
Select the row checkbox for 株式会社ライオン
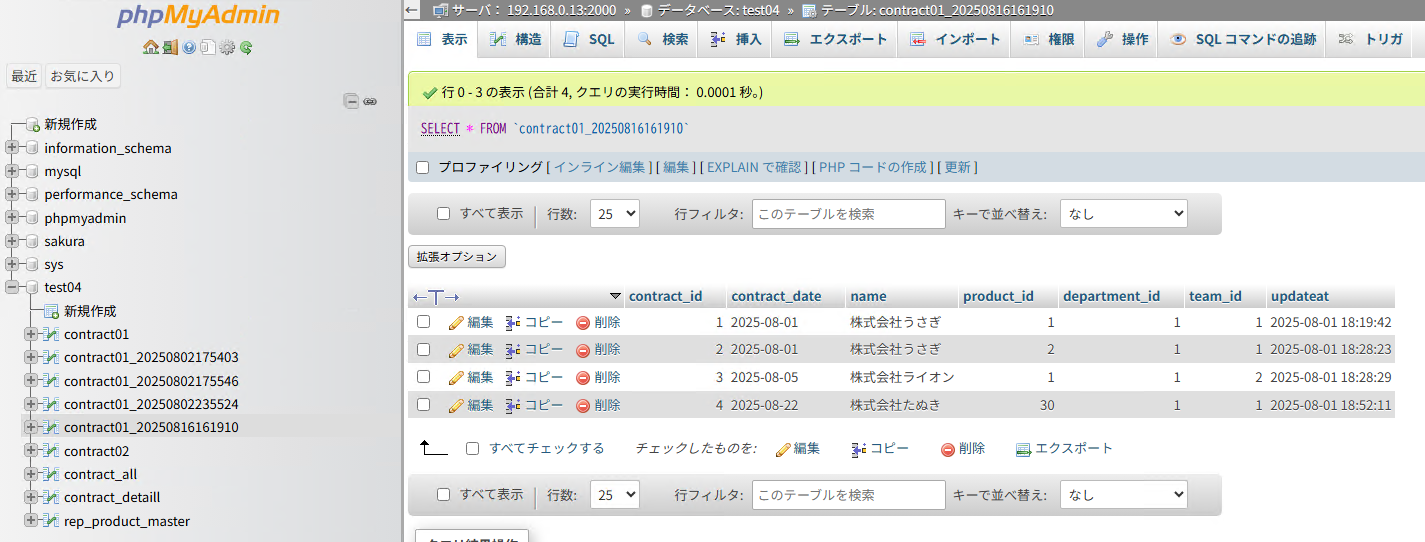(424, 377)
